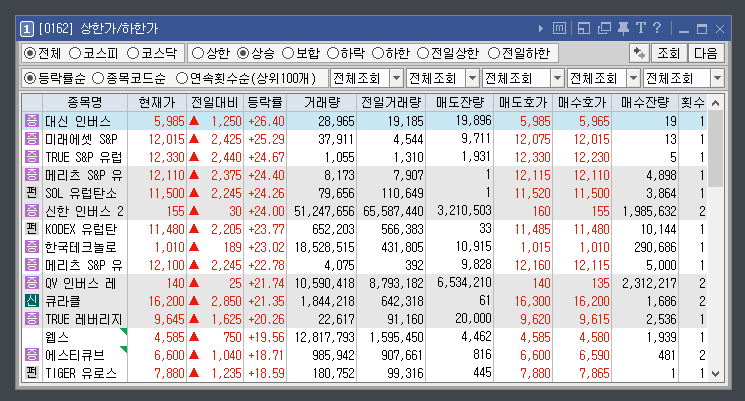Screen dimensions: 745x401
Task: Click the 증 badge on TRUE 레버리지 row
Action: click(31, 319)
